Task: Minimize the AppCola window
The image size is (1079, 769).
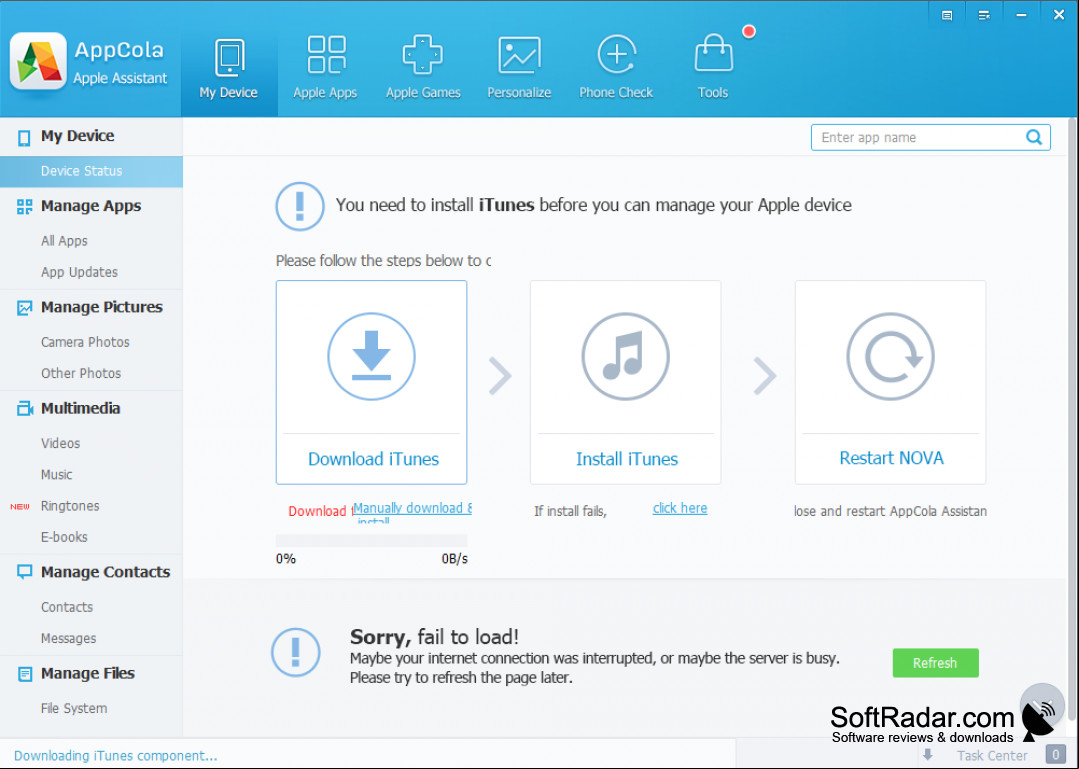Action: click(x=1021, y=15)
